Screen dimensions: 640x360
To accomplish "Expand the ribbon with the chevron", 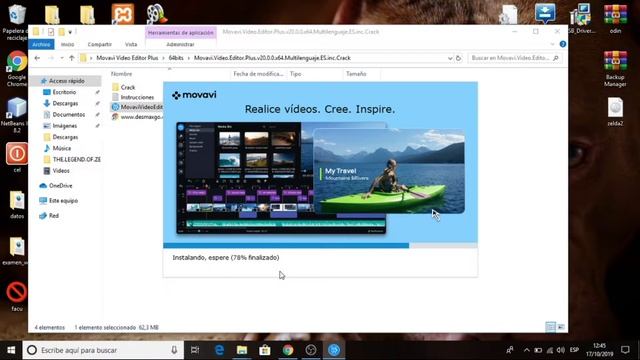I will click(x=552, y=44).
